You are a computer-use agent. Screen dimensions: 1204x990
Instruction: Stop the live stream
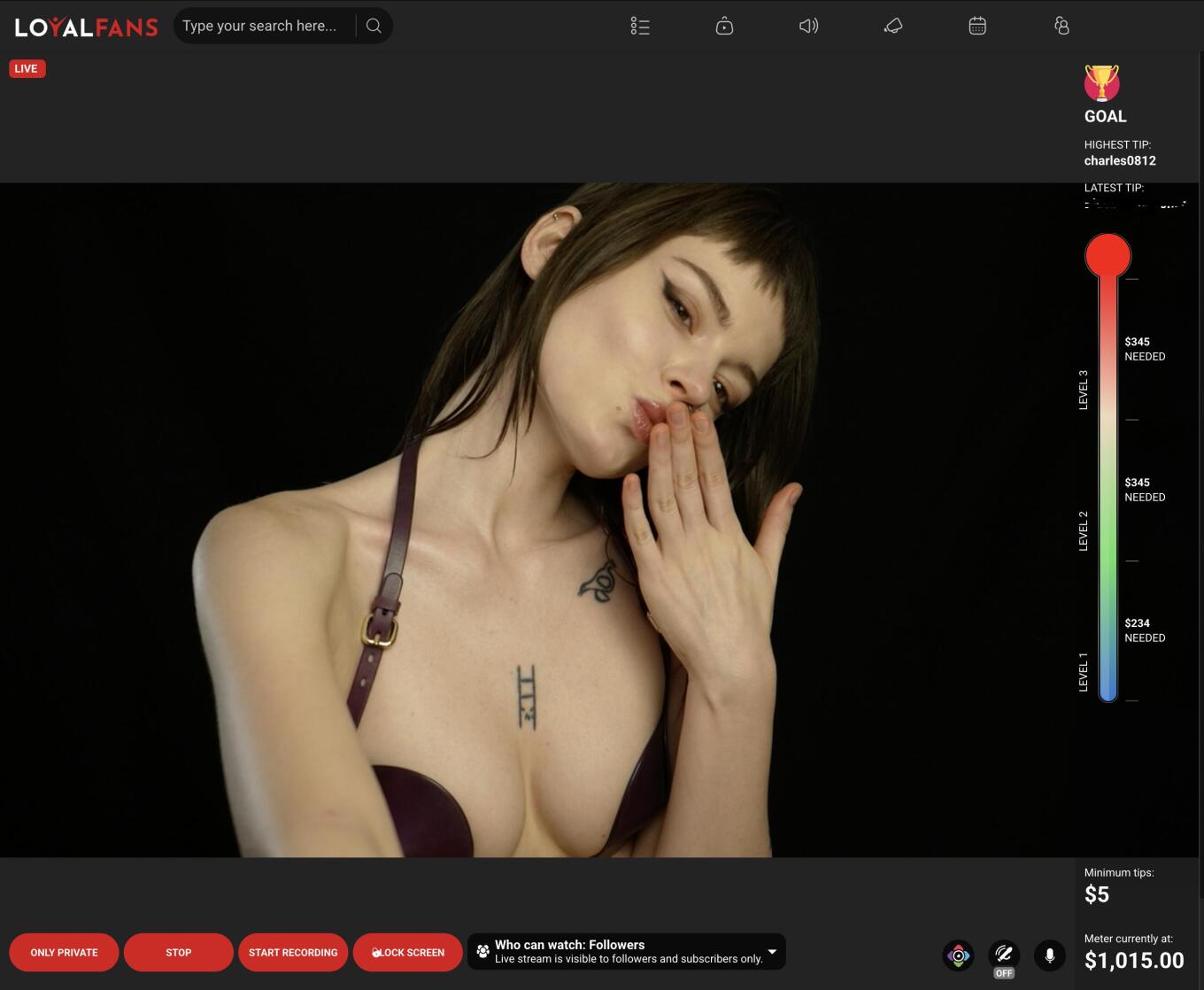tap(178, 953)
